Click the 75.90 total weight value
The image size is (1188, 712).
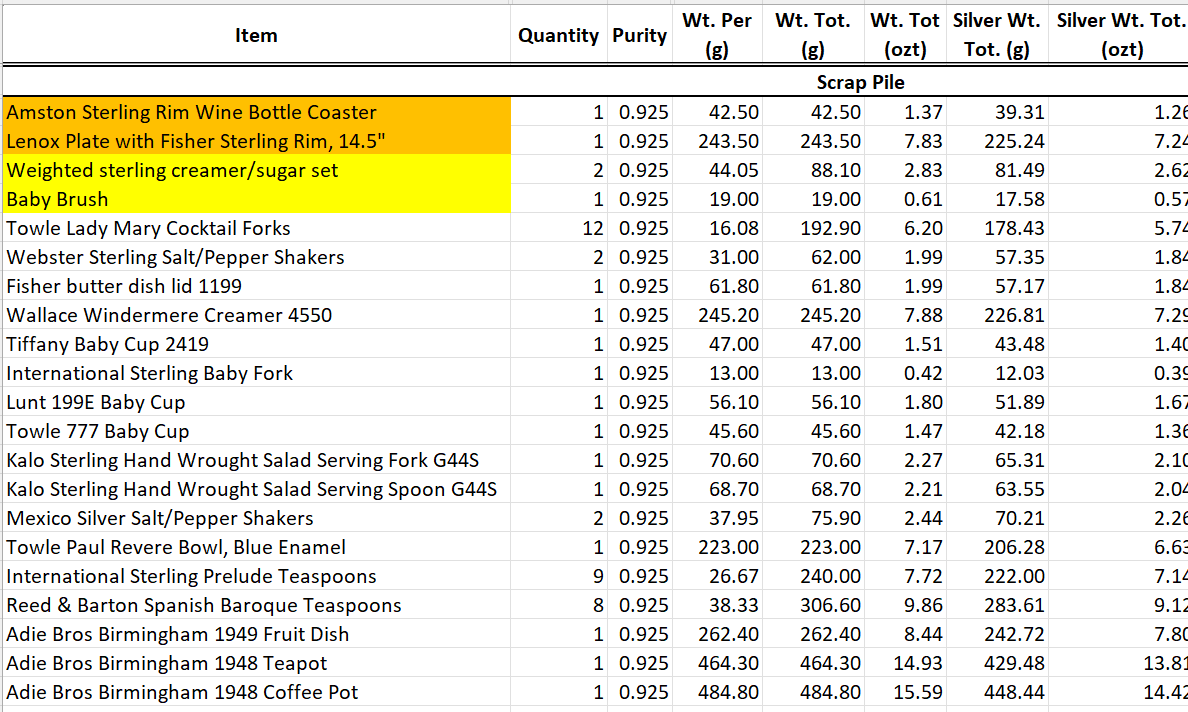click(836, 518)
